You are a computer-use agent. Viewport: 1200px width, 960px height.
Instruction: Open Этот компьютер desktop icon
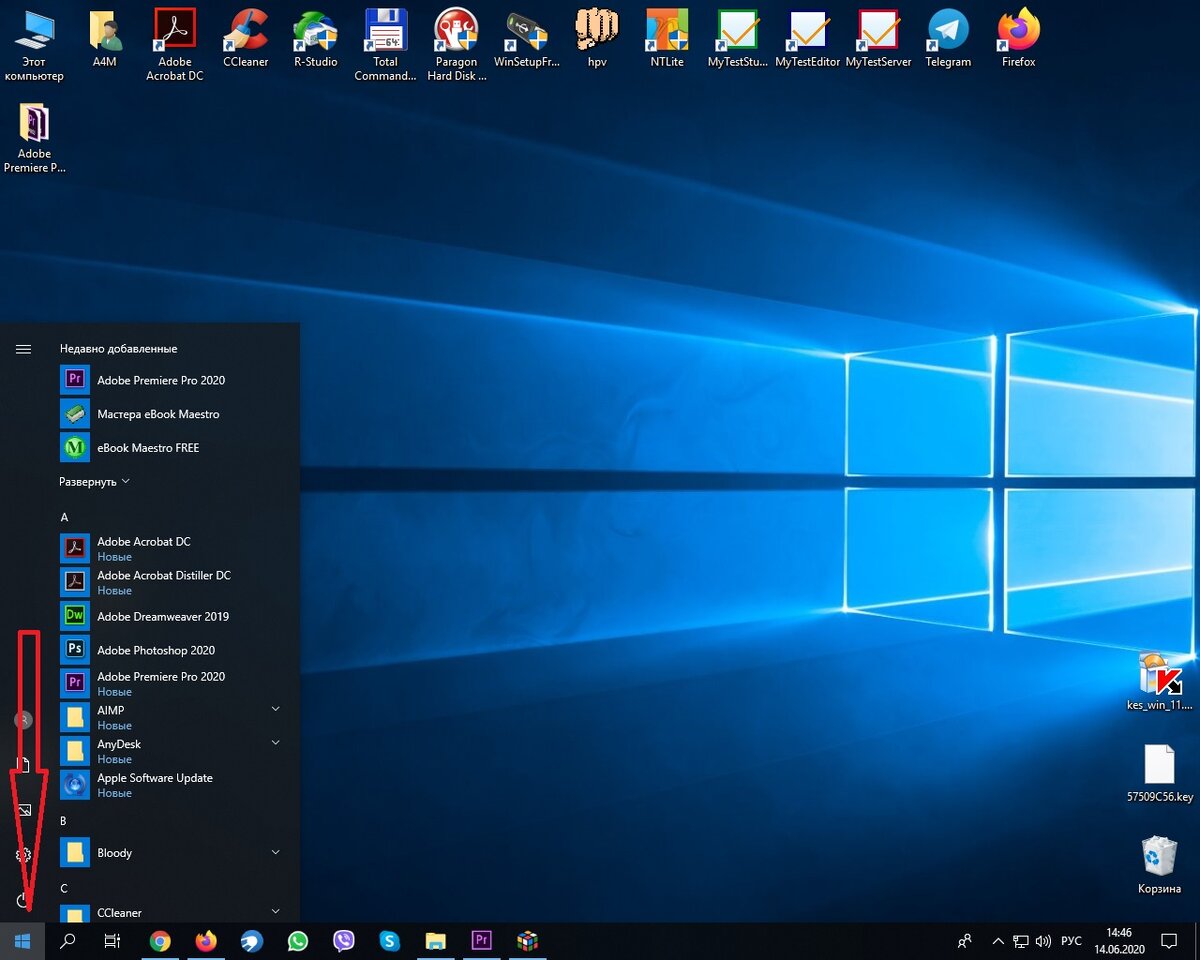34,45
